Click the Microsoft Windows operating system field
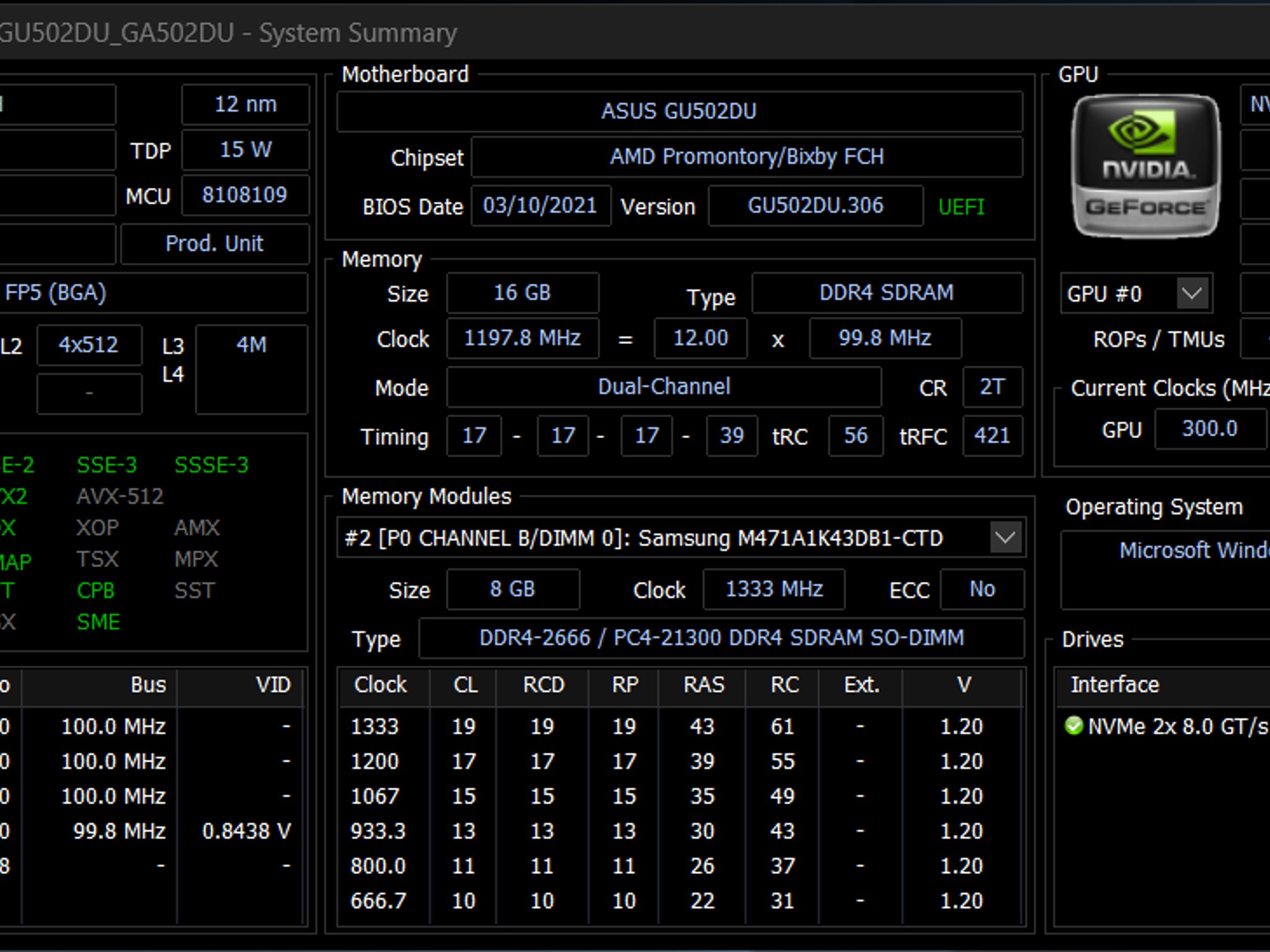Image resolution: width=1270 pixels, height=952 pixels. click(x=1166, y=570)
